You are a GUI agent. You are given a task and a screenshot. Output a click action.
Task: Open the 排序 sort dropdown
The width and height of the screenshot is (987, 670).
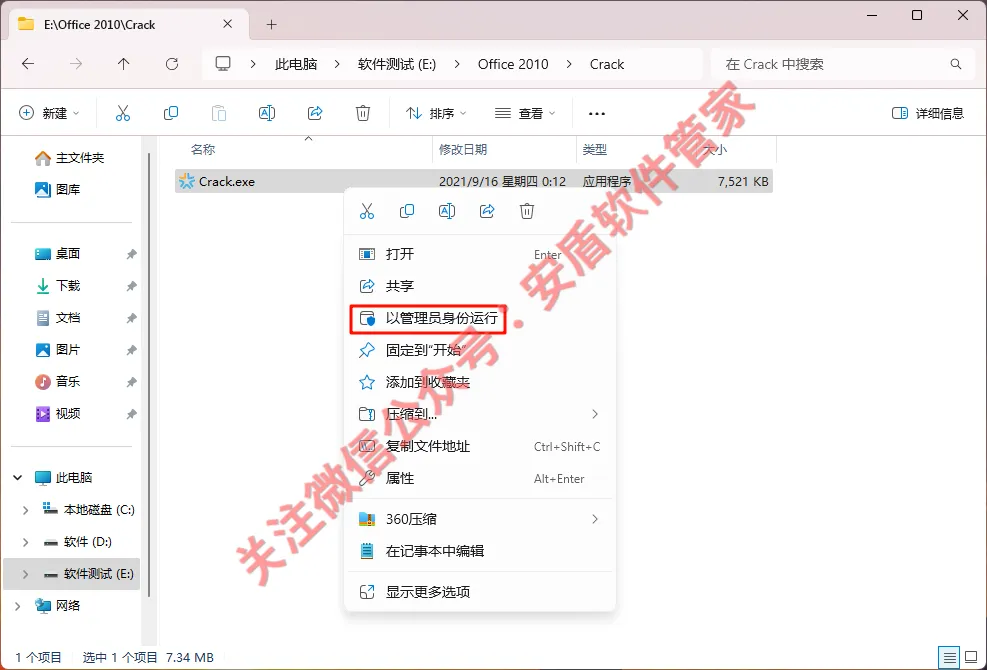point(436,113)
